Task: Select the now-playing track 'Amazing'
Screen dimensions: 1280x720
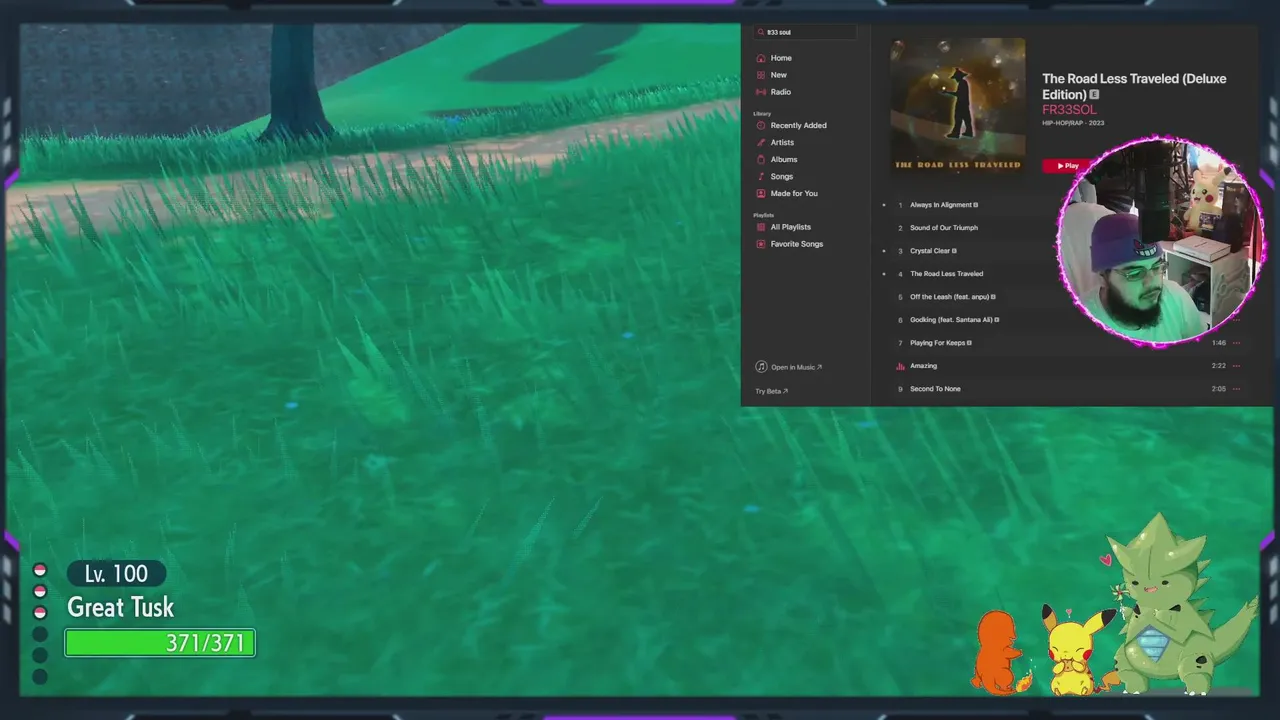Action: 923,366
